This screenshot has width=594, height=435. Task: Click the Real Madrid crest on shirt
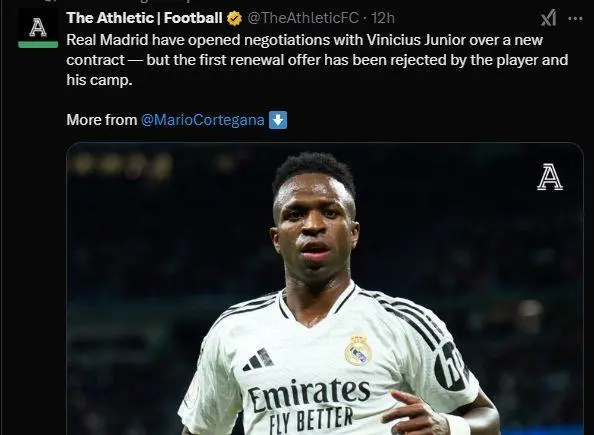tap(358, 351)
